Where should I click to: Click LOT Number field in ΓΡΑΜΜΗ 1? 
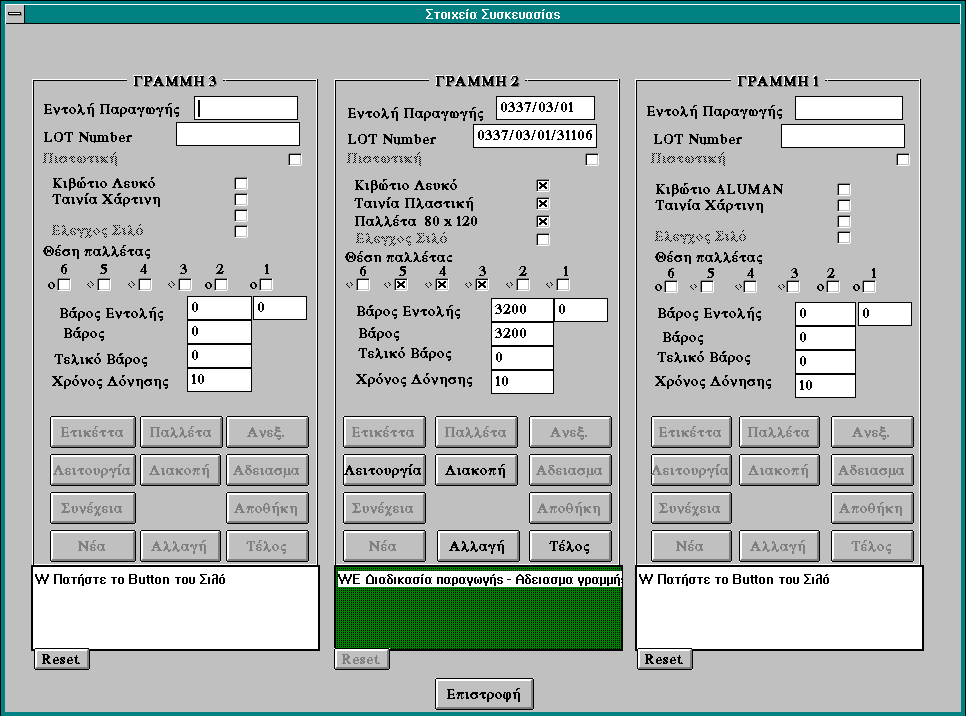[x=842, y=136]
